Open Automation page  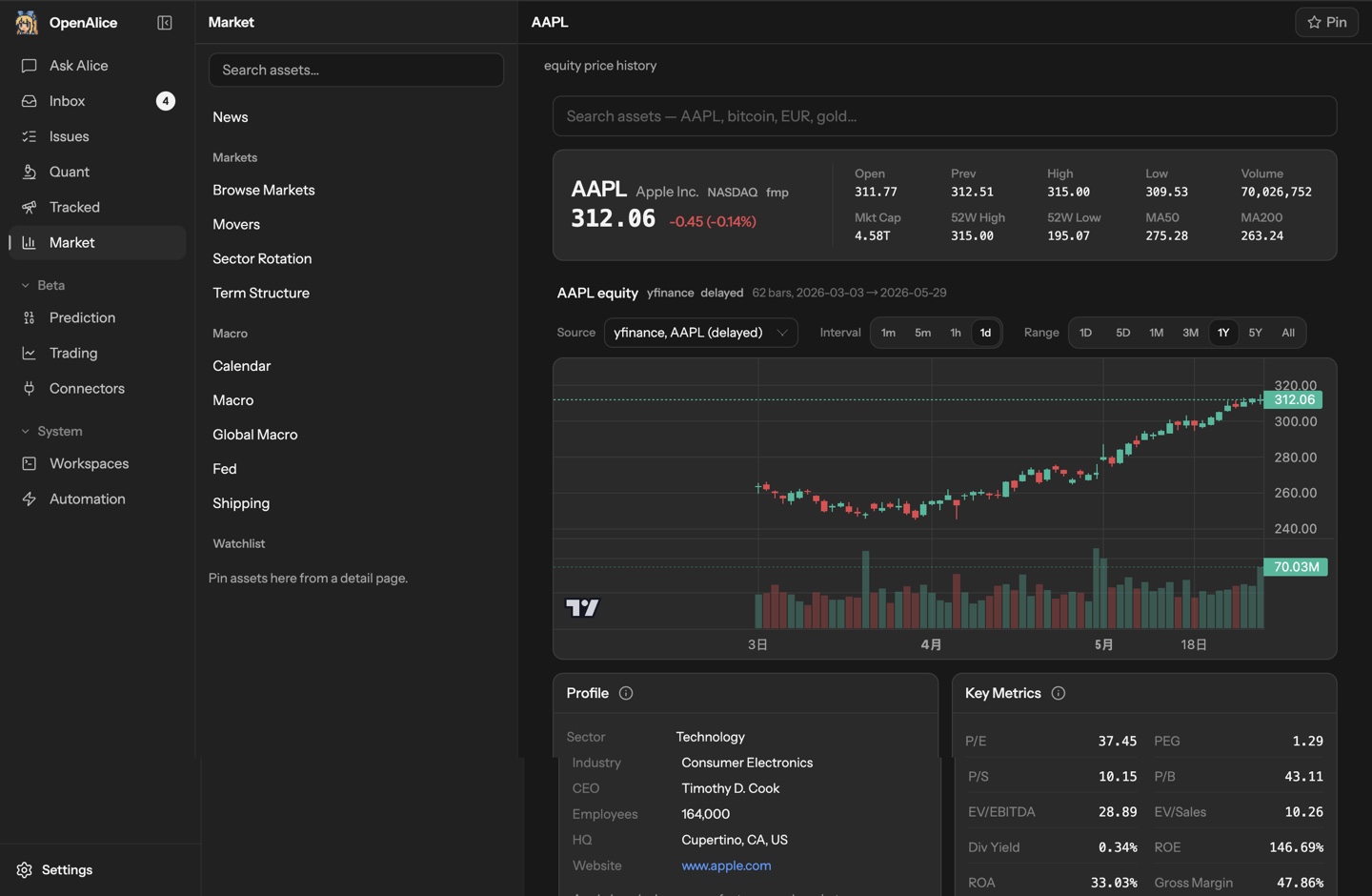click(97, 499)
